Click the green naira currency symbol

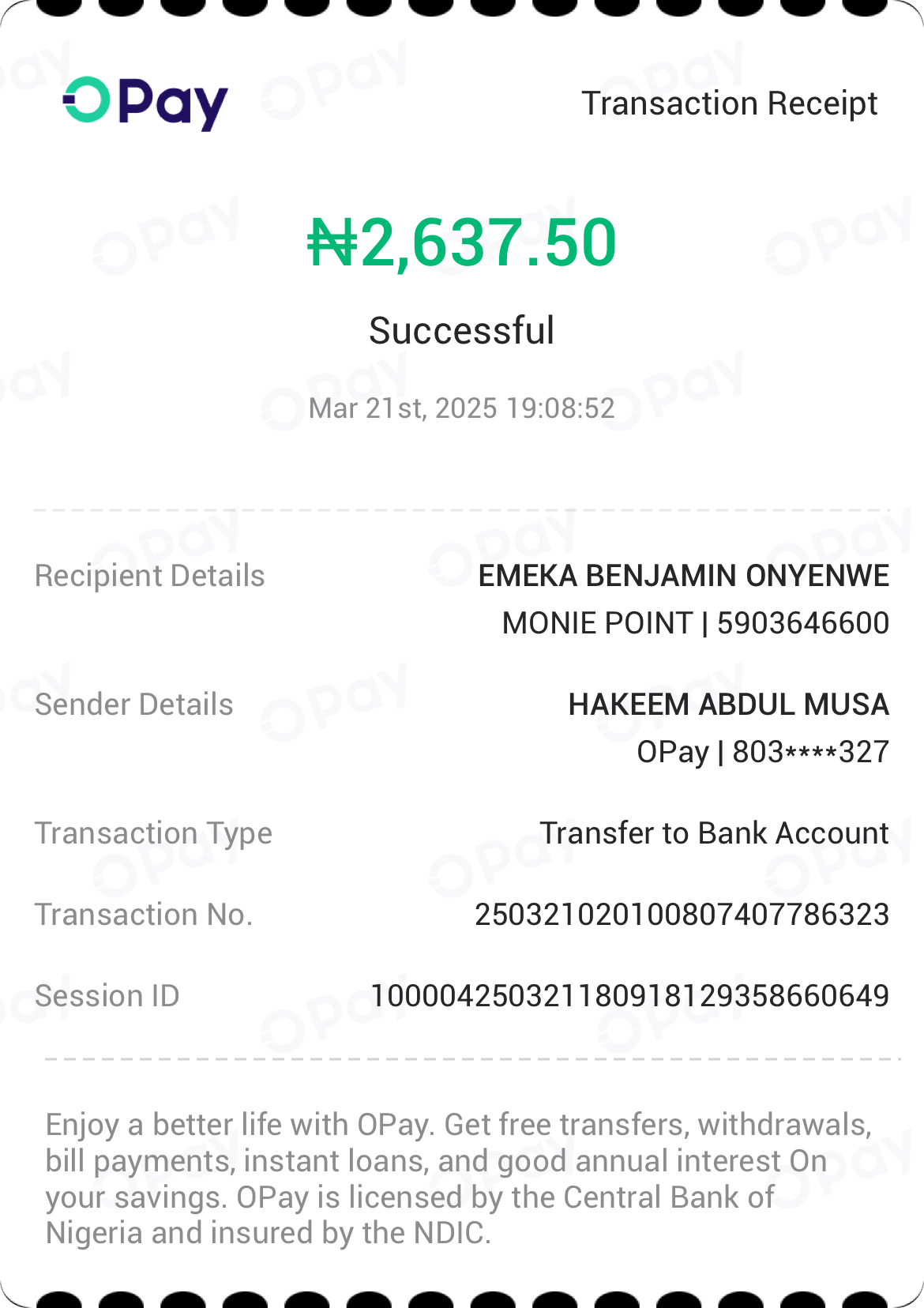click(x=332, y=242)
